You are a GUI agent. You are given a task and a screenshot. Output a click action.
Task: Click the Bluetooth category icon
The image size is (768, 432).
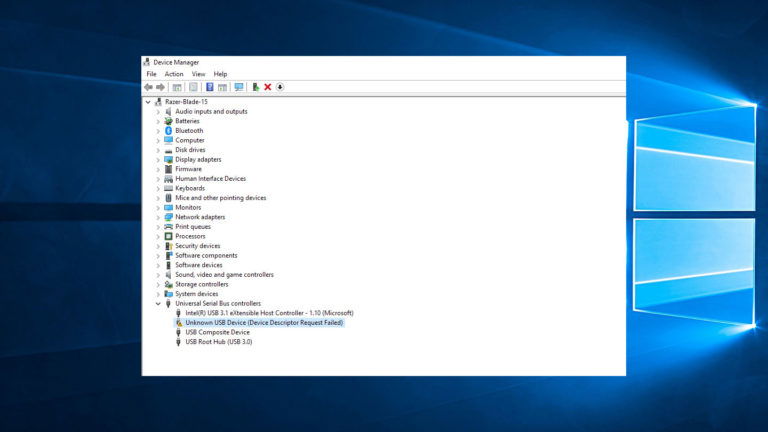pos(168,131)
